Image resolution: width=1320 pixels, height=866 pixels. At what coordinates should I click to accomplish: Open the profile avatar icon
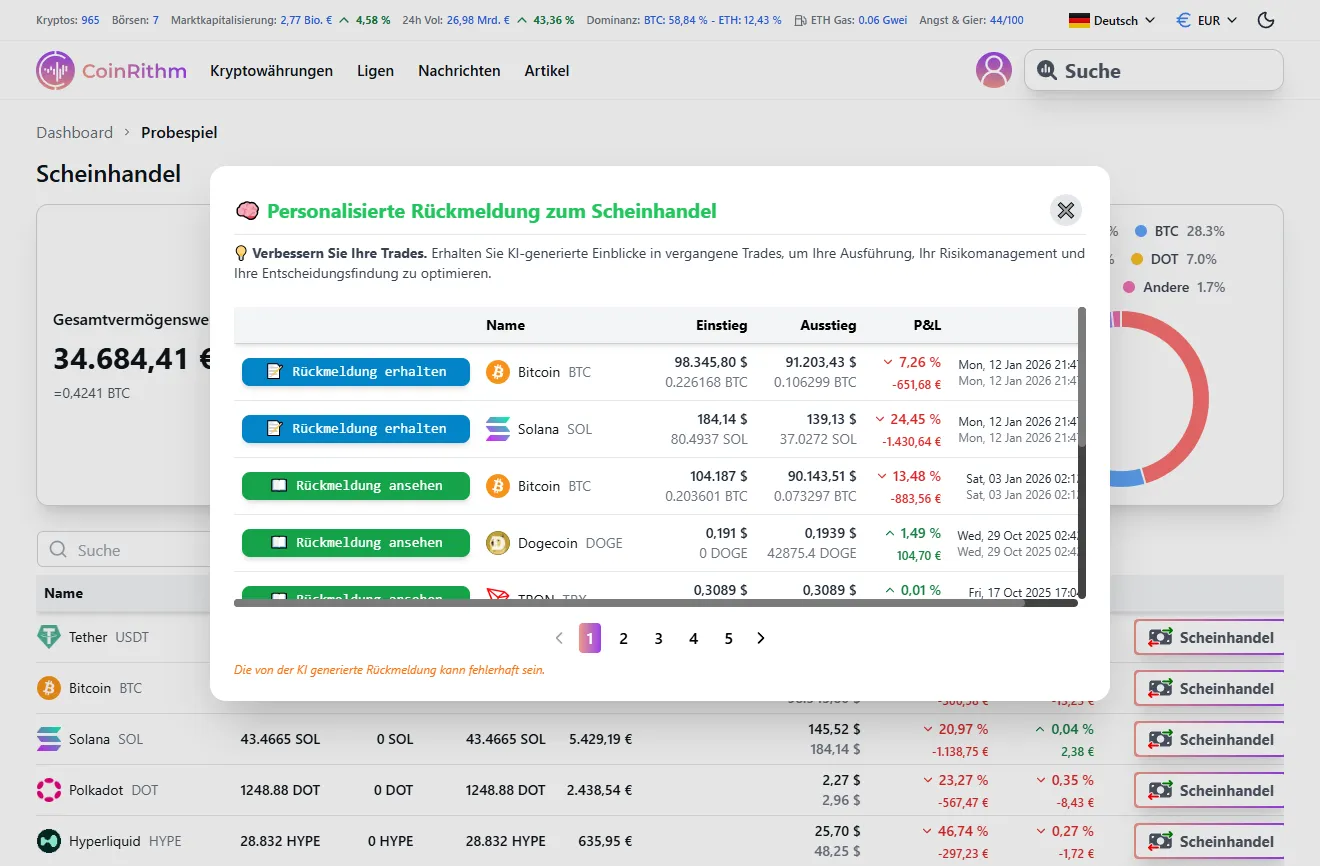coord(993,70)
